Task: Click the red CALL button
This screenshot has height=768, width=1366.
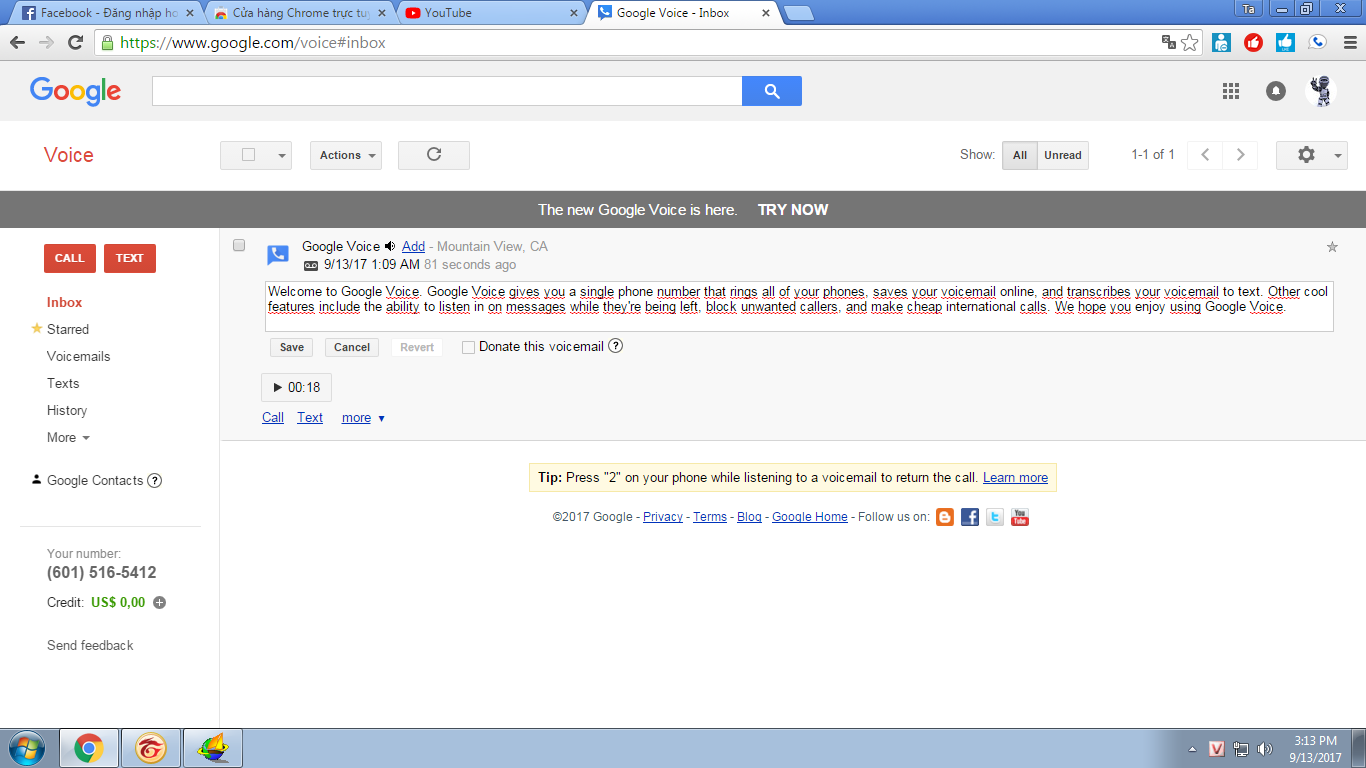Action: point(70,258)
